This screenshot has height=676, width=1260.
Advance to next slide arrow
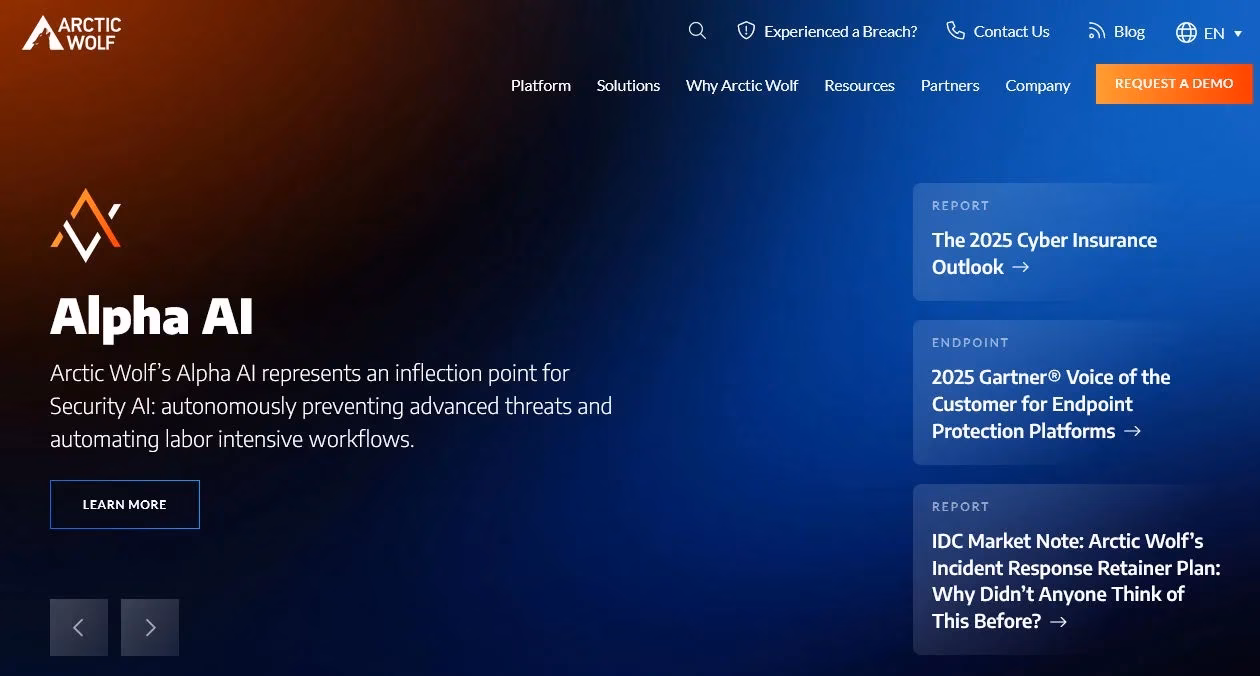[150, 627]
